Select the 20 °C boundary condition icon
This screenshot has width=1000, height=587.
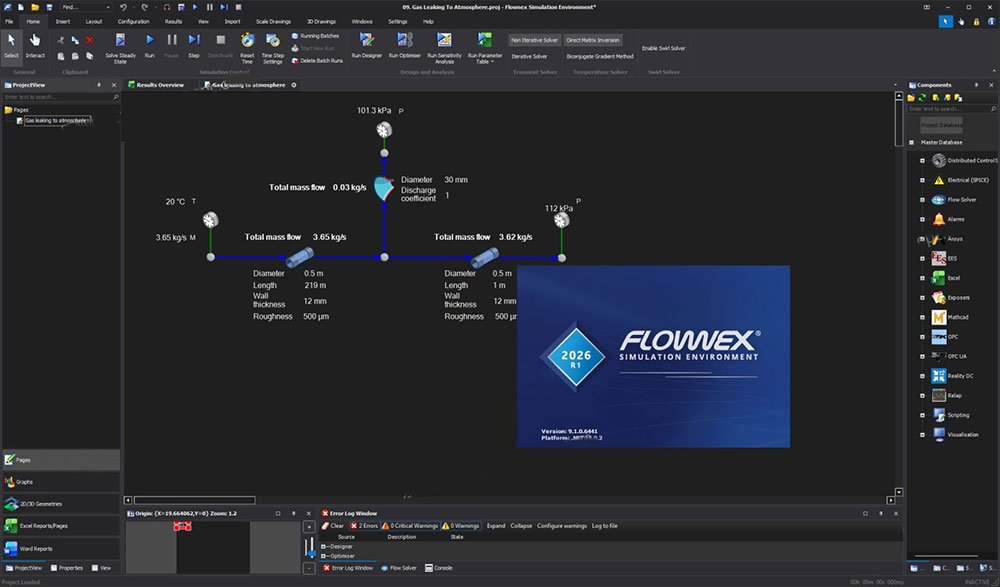coord(210,220)
